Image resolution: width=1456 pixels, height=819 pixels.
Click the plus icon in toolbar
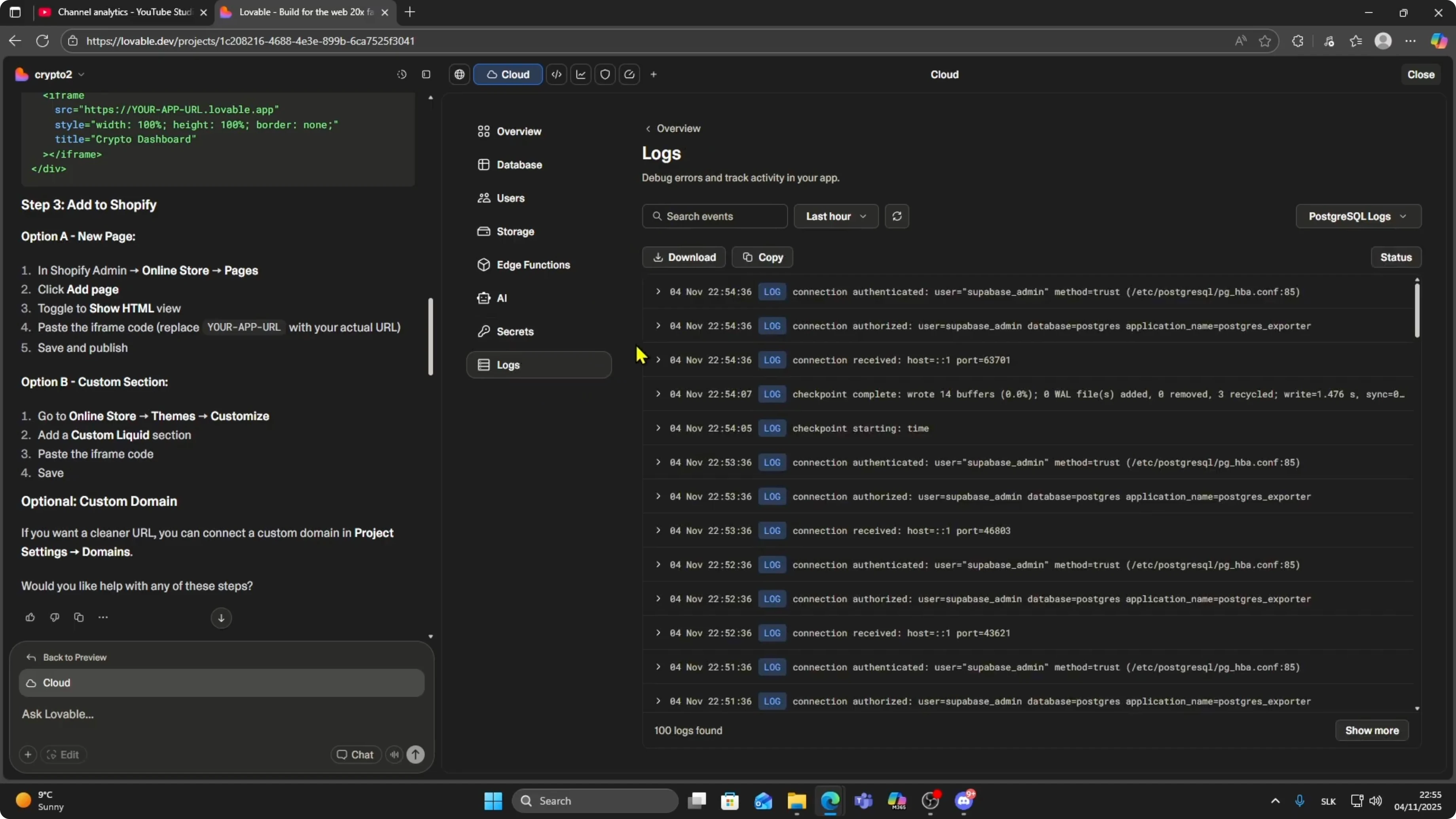[654, 74]
